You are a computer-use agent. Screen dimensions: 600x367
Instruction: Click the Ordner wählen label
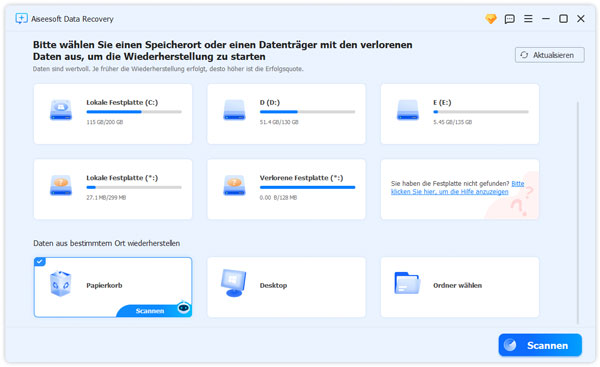(457, 285)
